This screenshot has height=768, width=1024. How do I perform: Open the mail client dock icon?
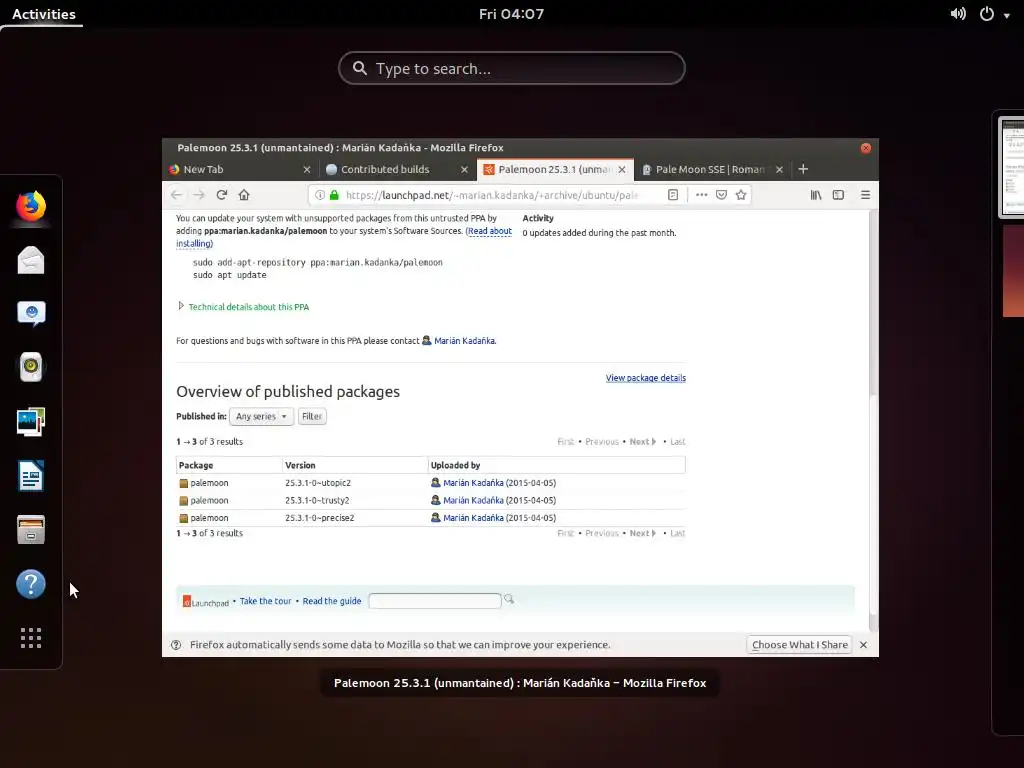(x=31, y=260)
